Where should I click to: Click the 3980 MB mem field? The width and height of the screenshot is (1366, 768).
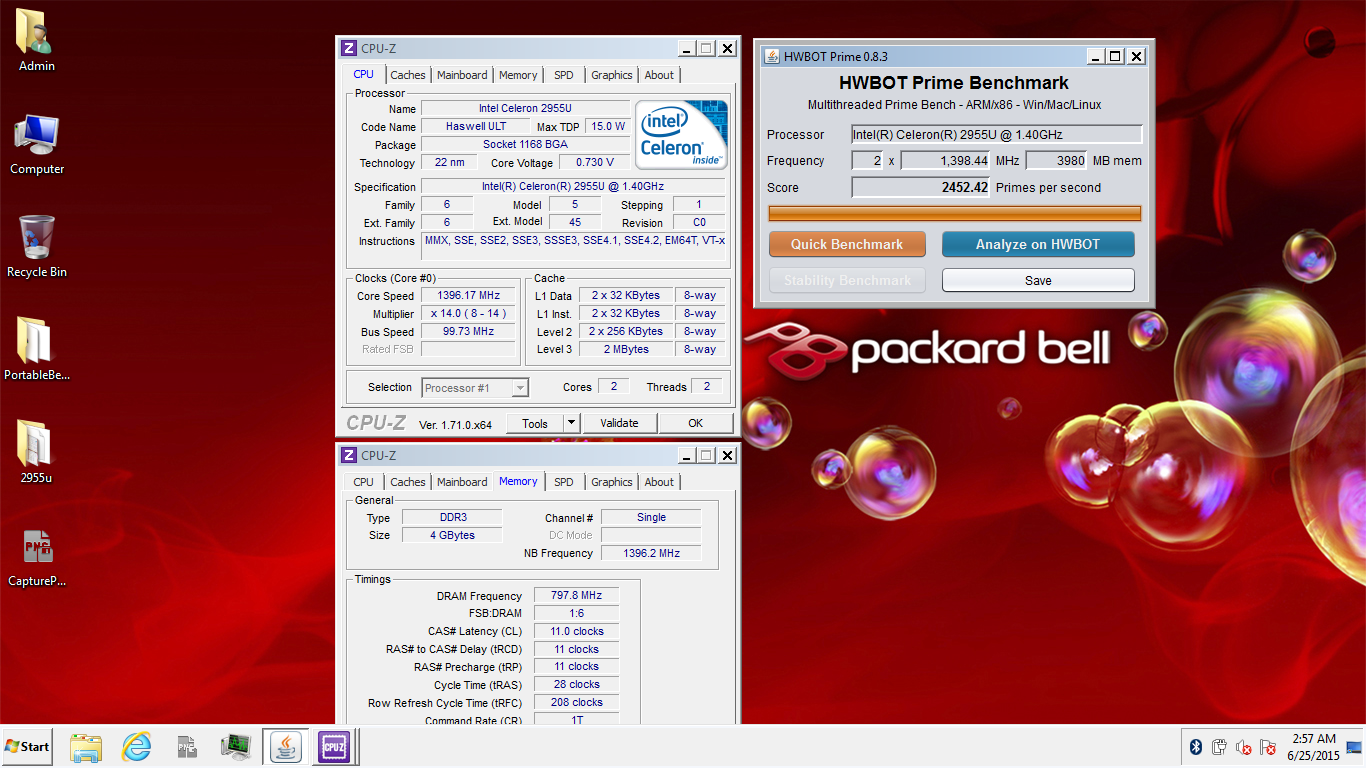point(1057,160)
